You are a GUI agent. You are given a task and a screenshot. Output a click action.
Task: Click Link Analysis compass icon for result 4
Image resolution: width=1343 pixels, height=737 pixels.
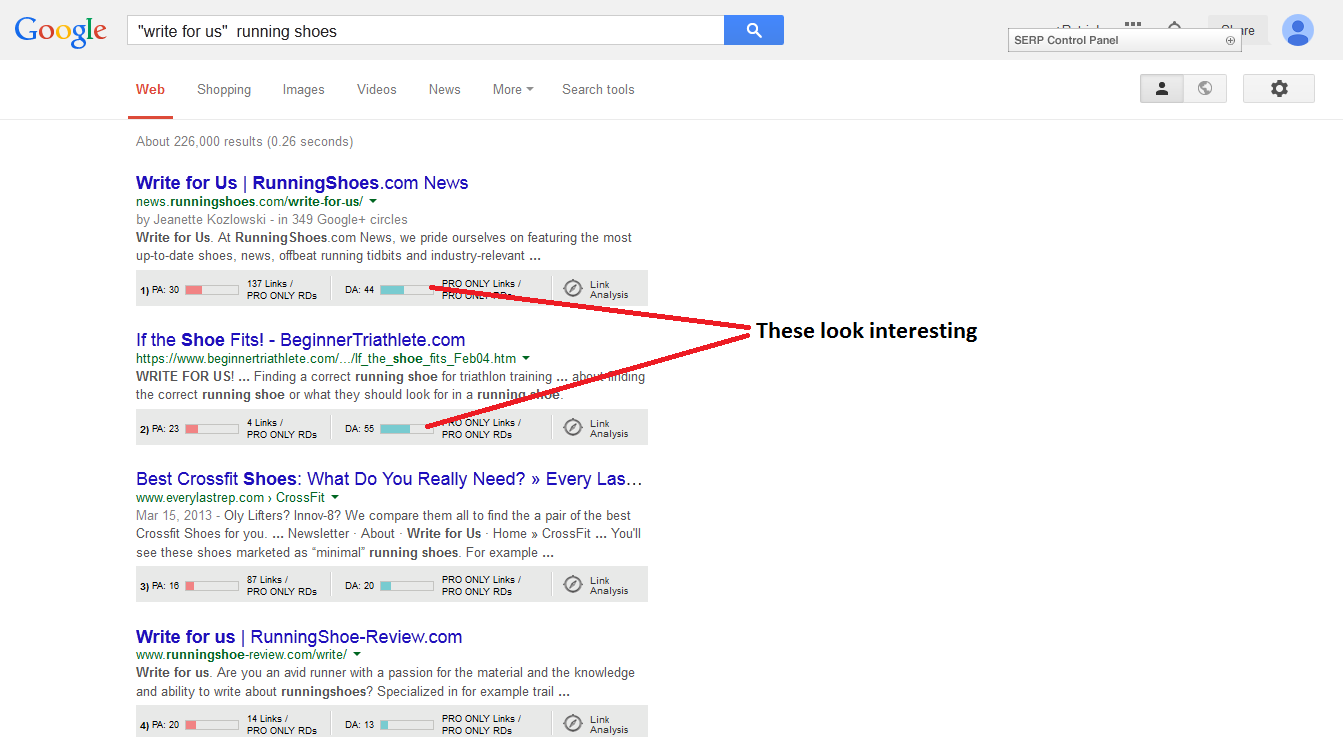pos(573,723)
